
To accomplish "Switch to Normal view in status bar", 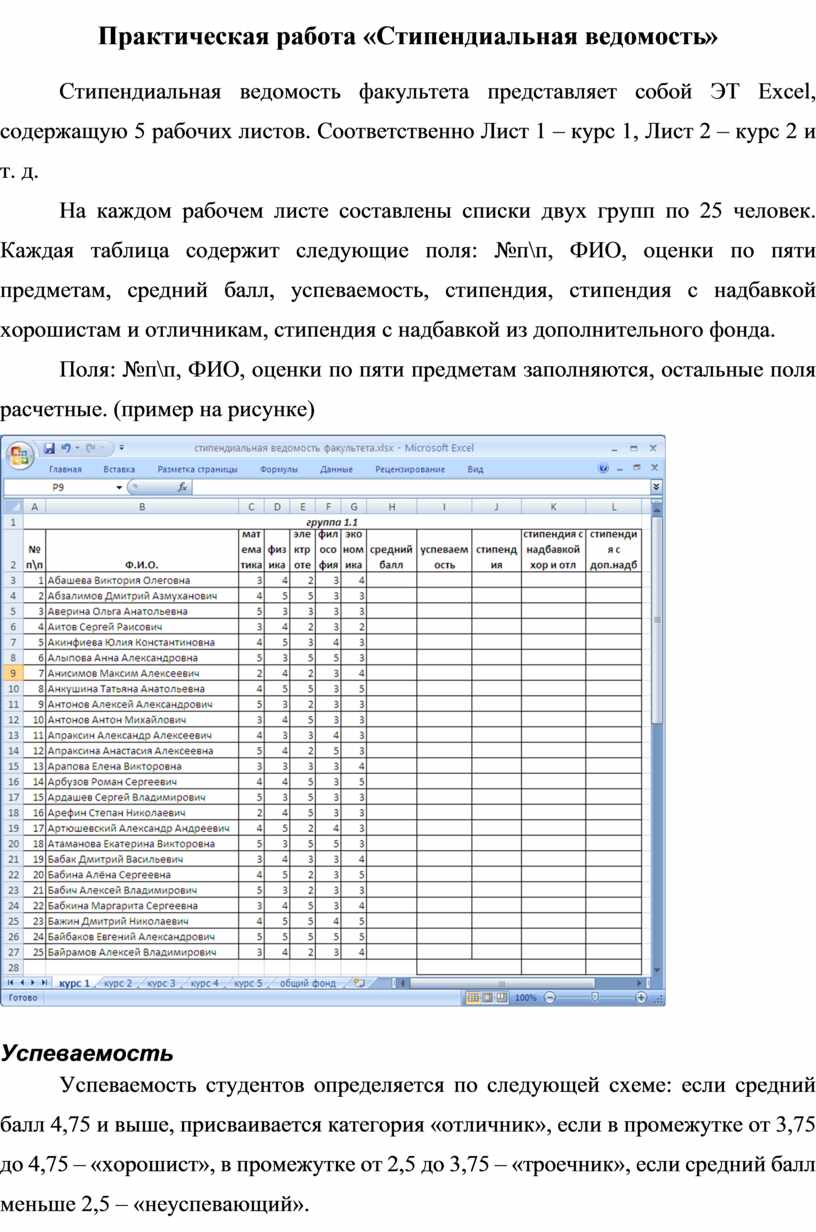I will point(473,998).
